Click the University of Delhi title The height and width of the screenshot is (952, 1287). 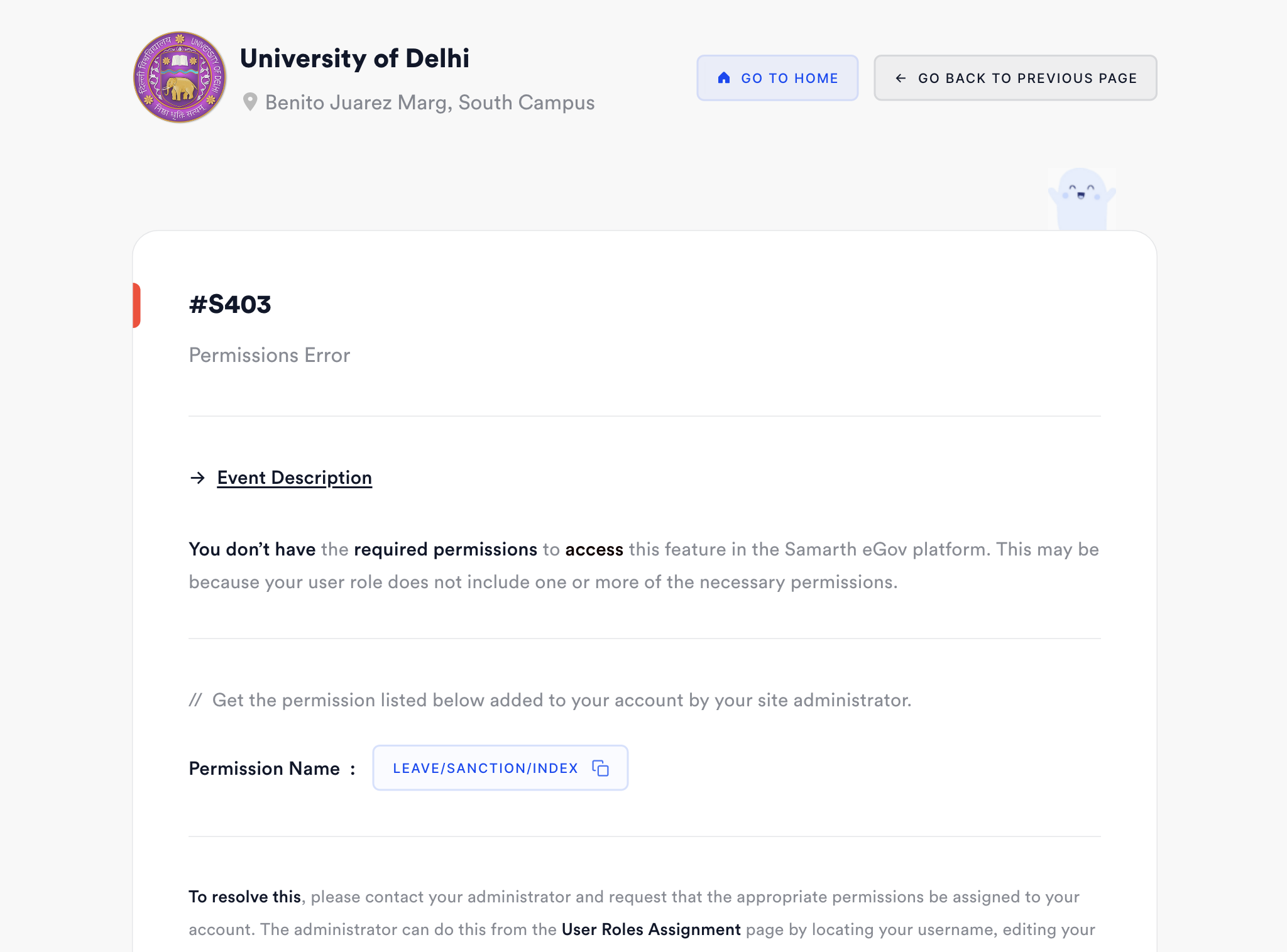[354, 58]
